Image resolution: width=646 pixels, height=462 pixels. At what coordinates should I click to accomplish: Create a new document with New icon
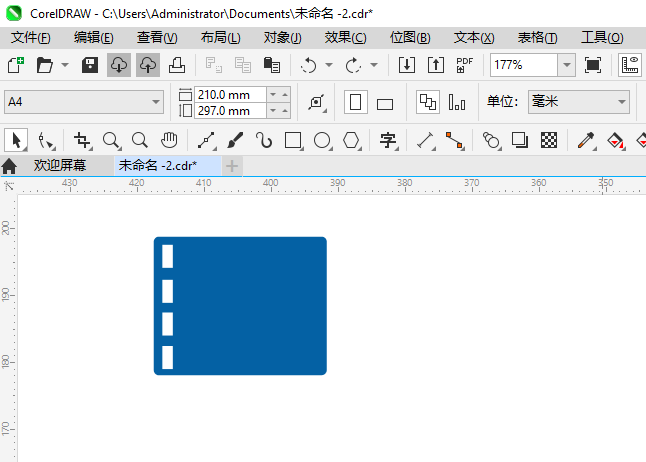point(16,65)
